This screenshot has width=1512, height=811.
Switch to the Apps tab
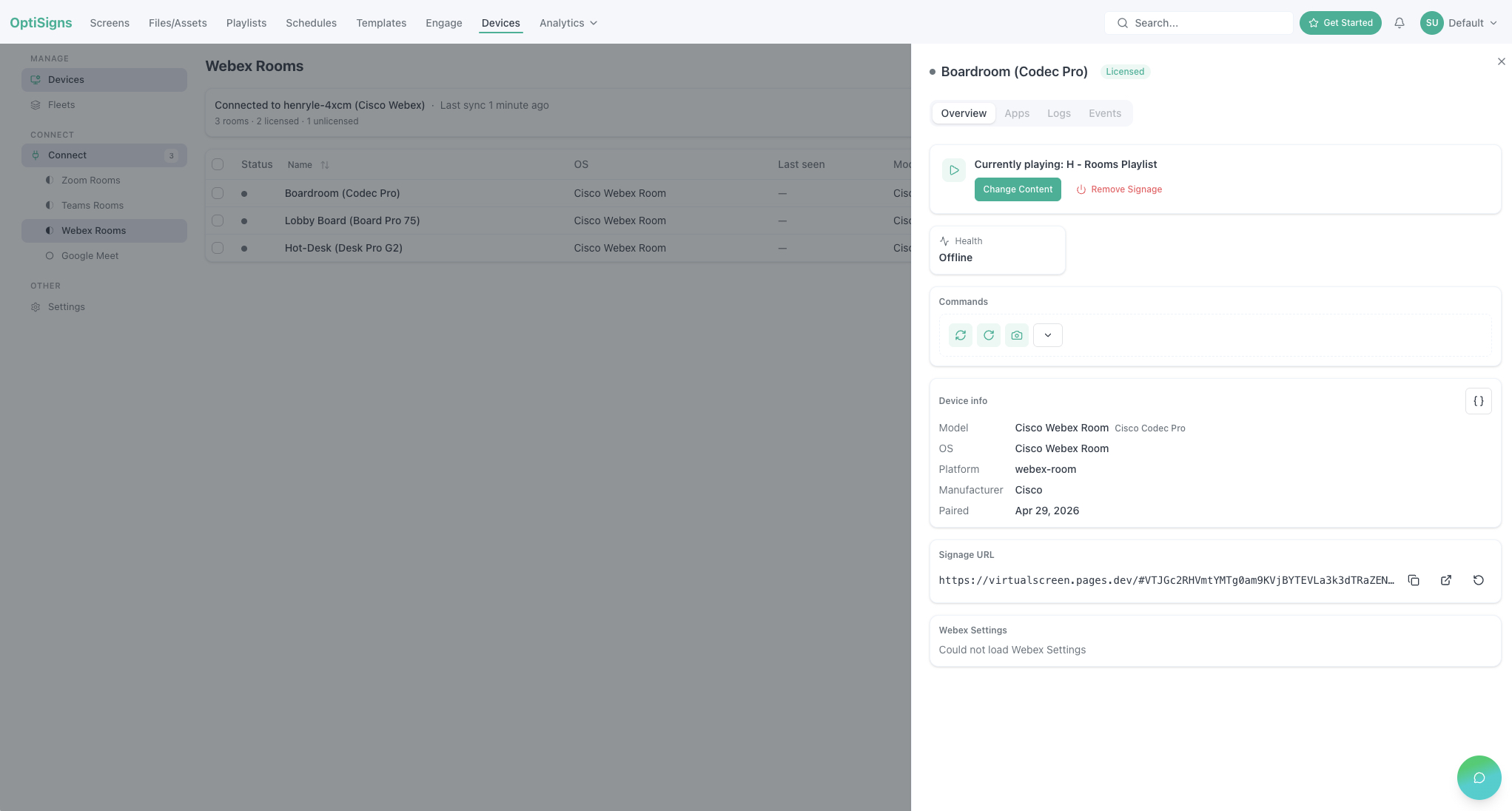click(1017, 113)
